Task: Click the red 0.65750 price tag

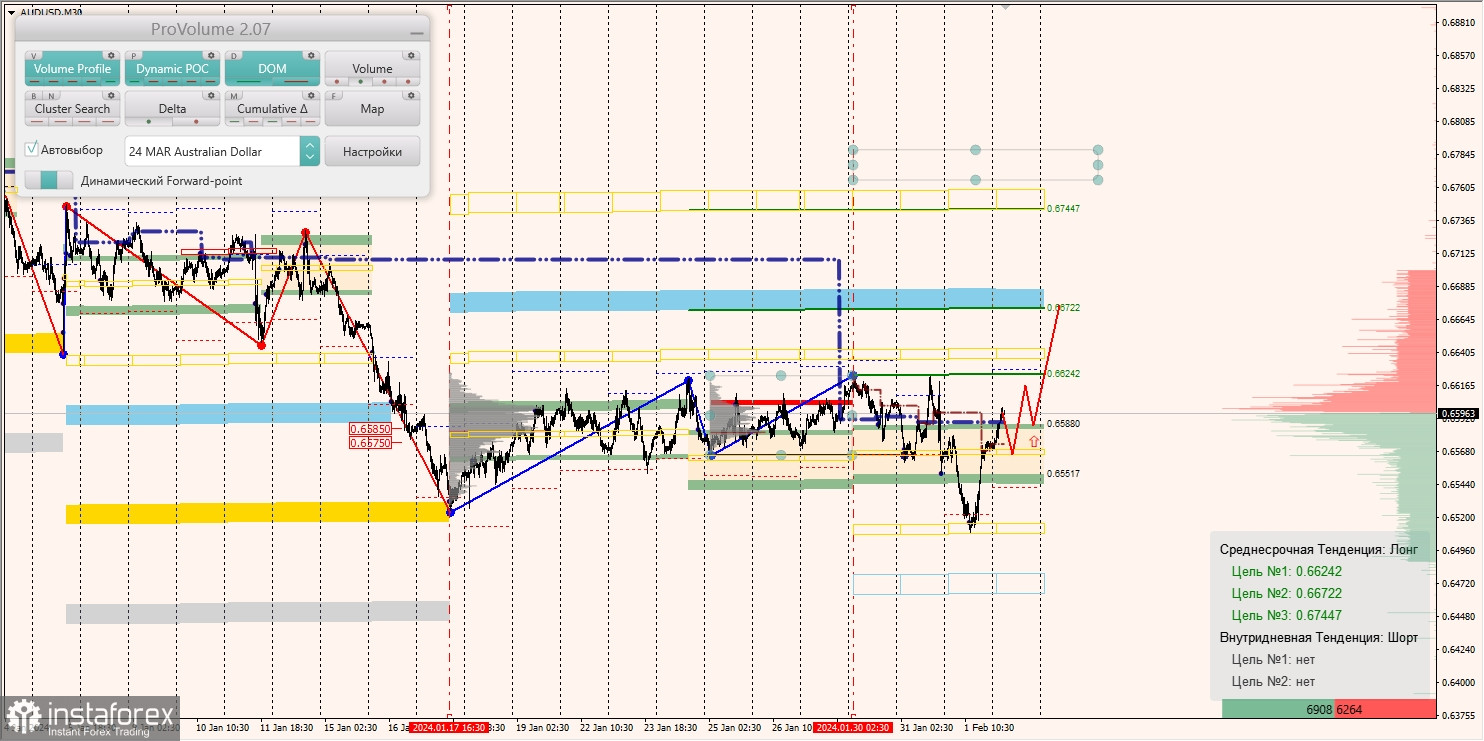Action: pos(368,441)
